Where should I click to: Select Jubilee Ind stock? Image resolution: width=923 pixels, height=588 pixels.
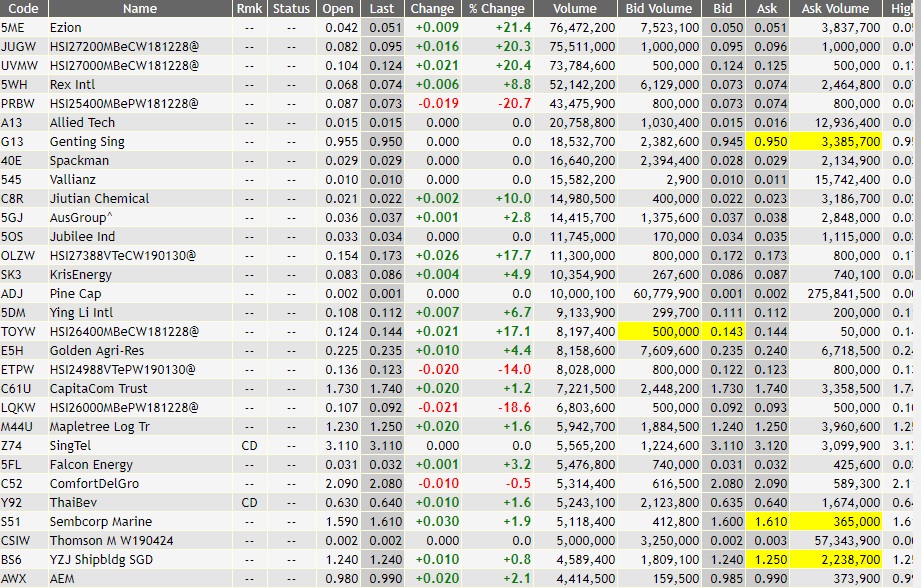(x=82, y=237)
